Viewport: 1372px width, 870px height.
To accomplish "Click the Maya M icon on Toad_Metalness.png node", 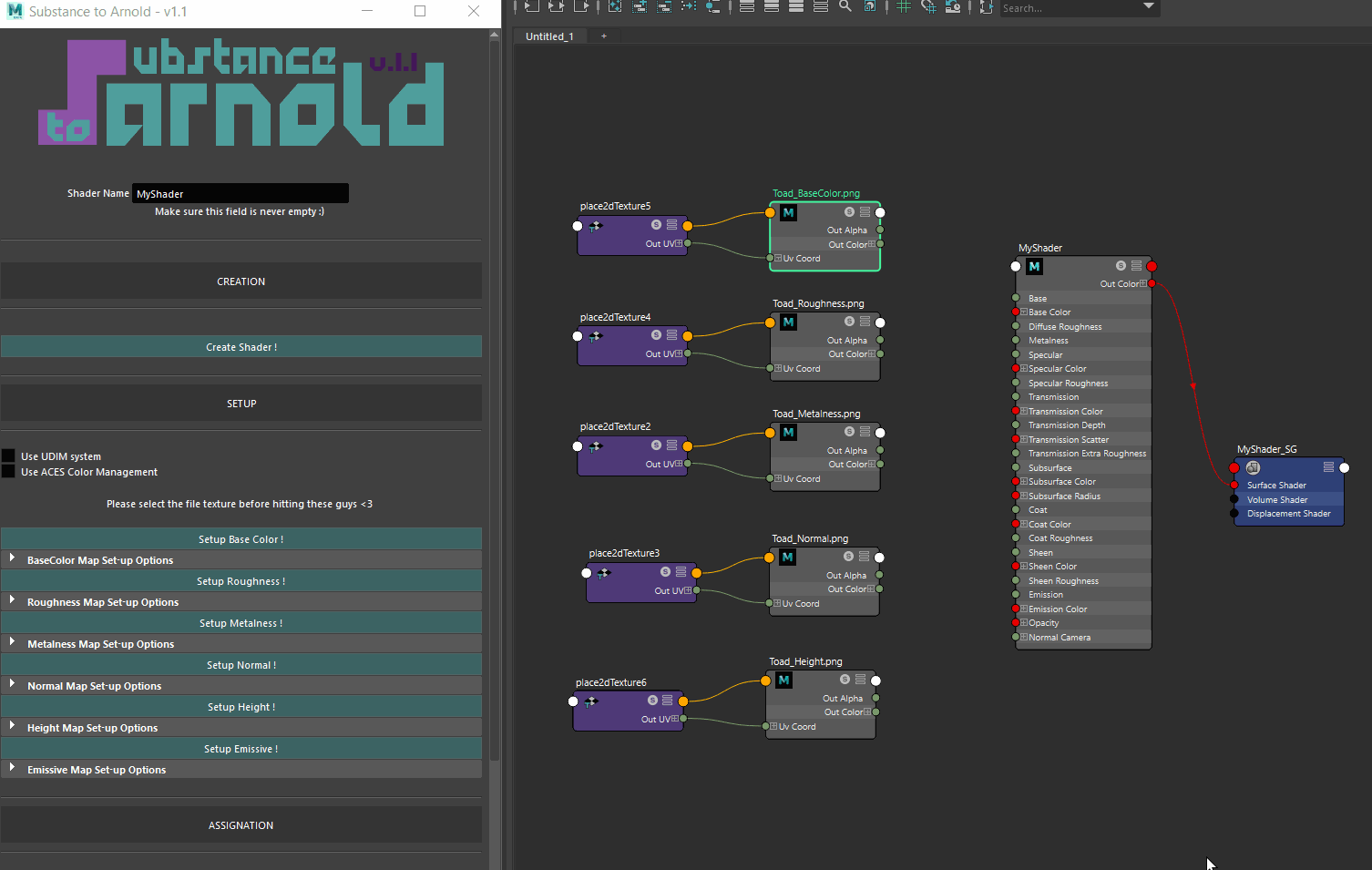I will tap(788, 433).
